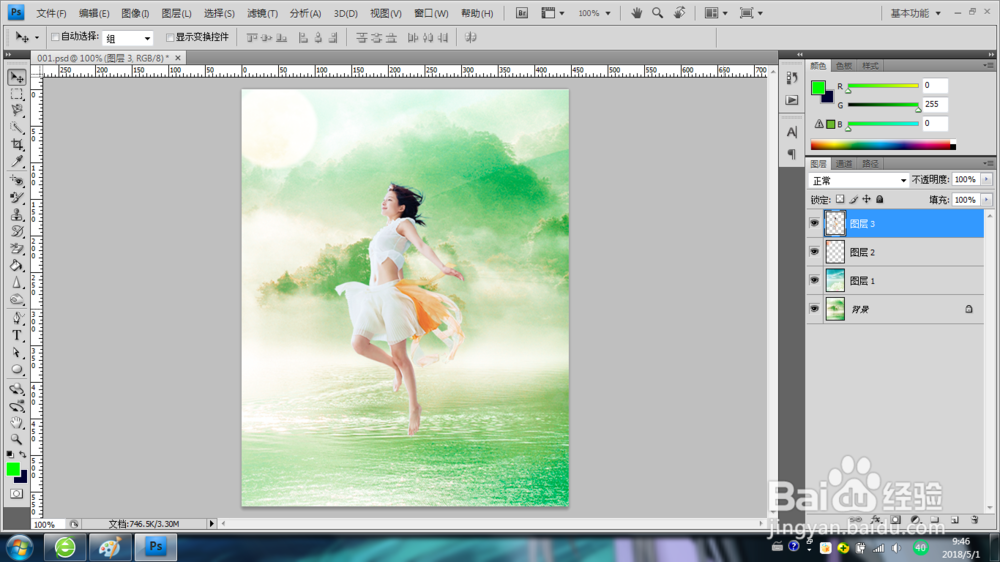Select the Ellipse shape tool
The image size is (1000, 562).
click(x=17, y=369)
